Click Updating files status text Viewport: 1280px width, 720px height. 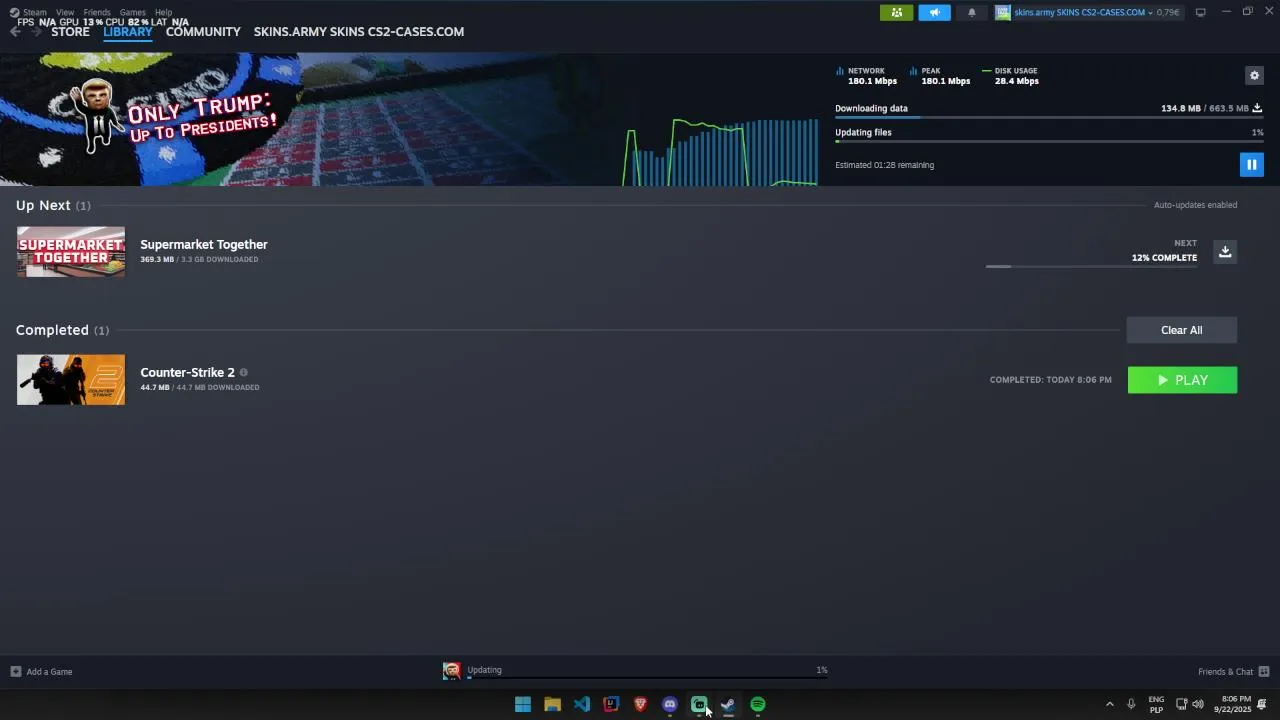(x=863, y=132)
